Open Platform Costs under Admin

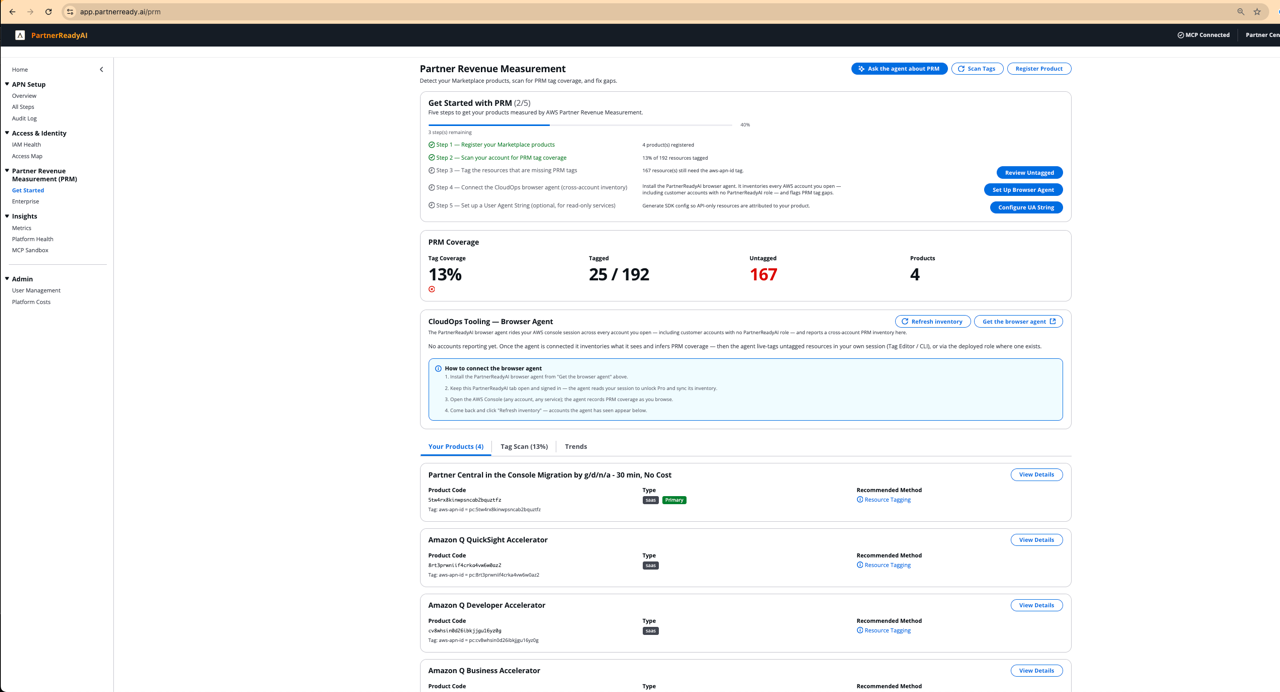pyautogui.click(x=31, y=302)
